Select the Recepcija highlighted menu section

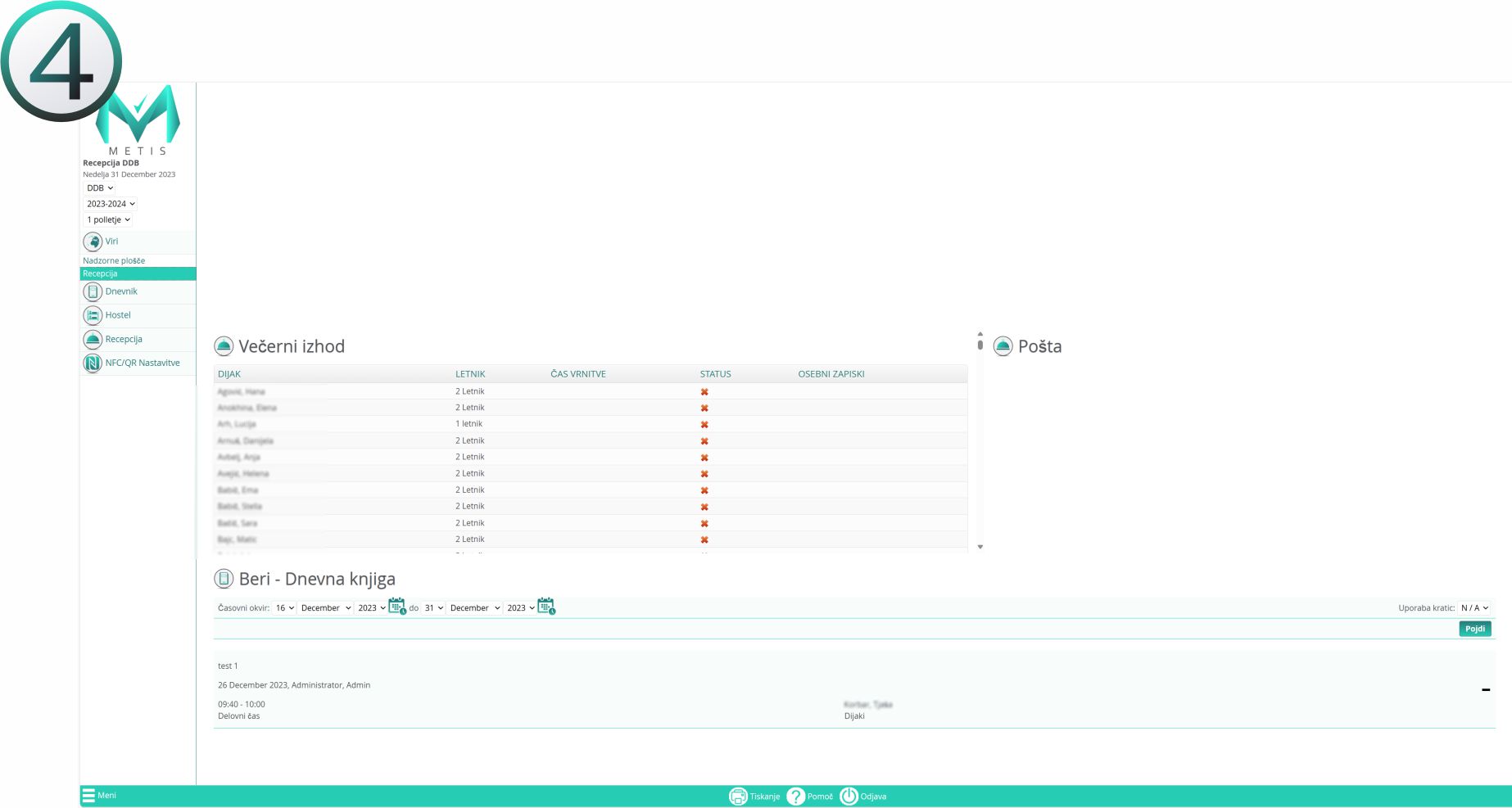pos(138,273)
